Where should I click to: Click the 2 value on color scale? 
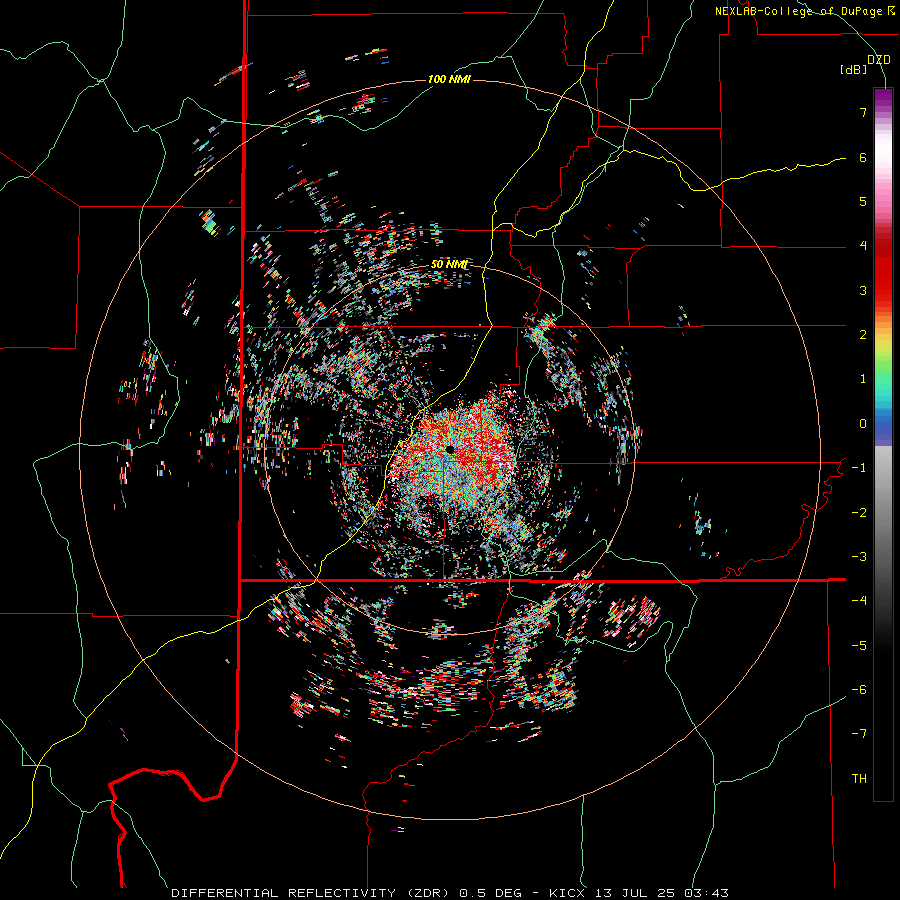(863, 335)
